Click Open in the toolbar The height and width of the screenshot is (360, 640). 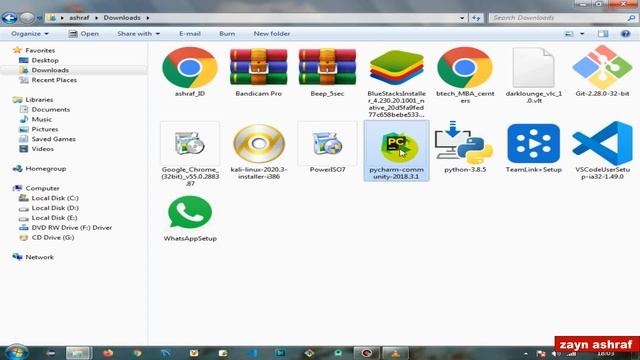click(x=84, y=34)
